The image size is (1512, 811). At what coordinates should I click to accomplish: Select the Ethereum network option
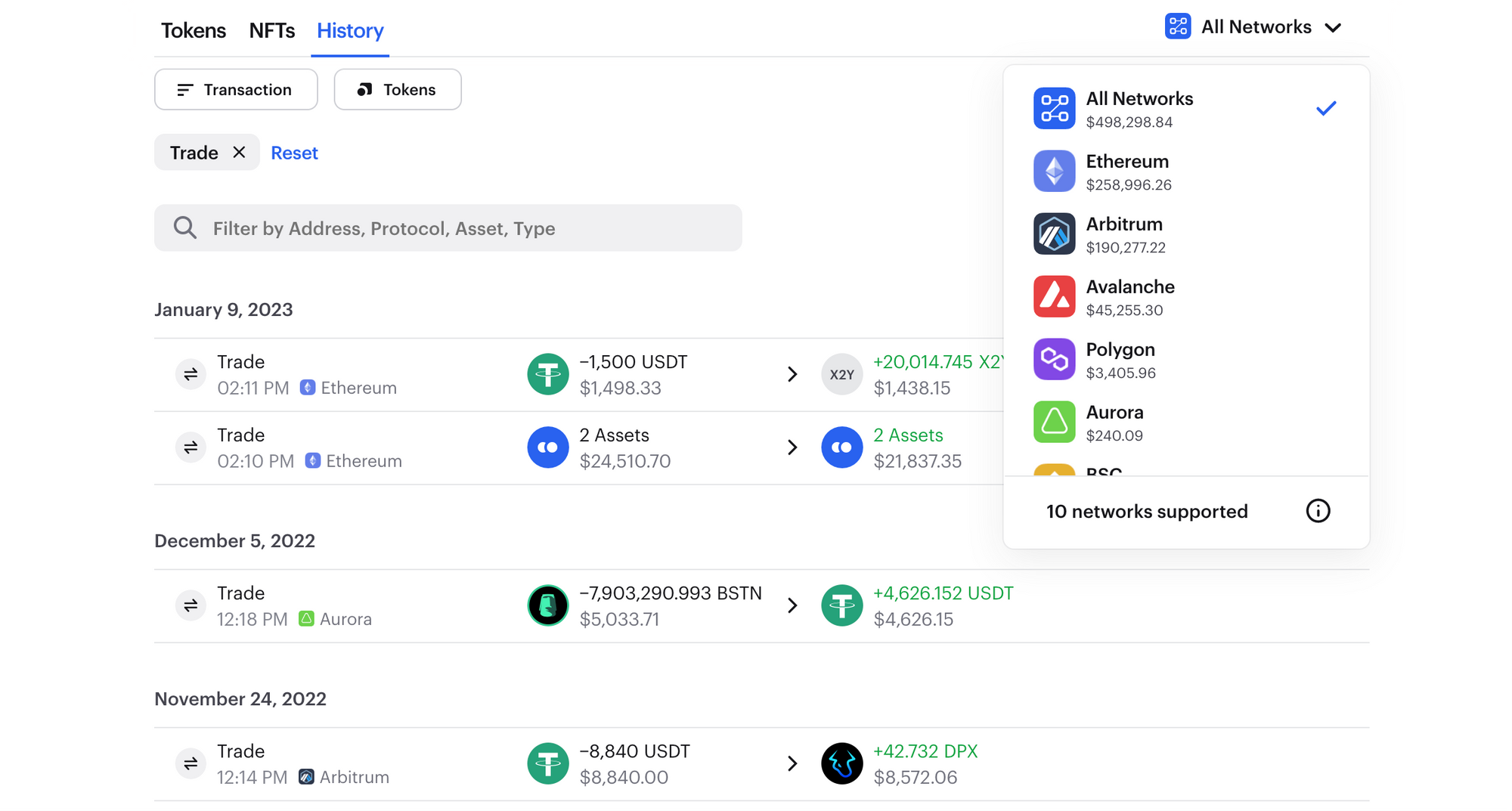[x=1186, y=172]
